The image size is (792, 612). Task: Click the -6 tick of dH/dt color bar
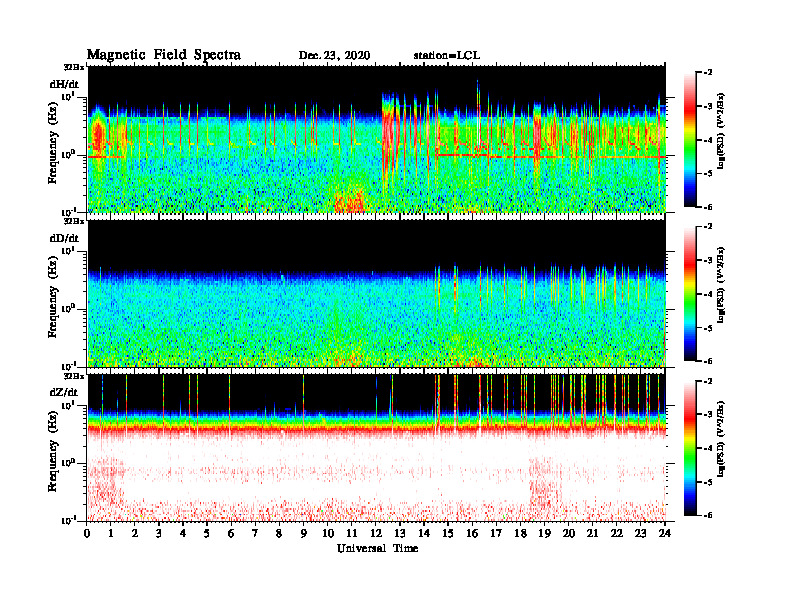(x=707, y=207)
